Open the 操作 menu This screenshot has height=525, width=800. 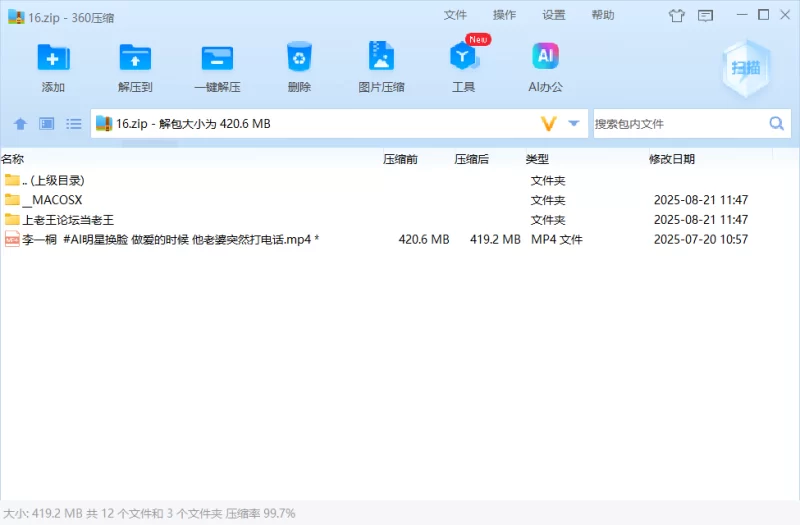coord(505,15)
